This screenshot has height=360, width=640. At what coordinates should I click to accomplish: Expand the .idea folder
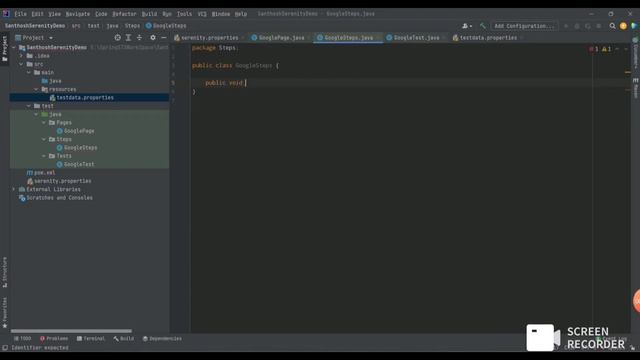tap(21, 56)
